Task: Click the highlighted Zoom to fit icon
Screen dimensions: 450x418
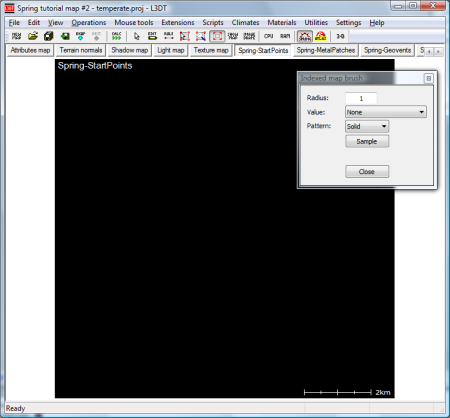Action: point(217,36)
